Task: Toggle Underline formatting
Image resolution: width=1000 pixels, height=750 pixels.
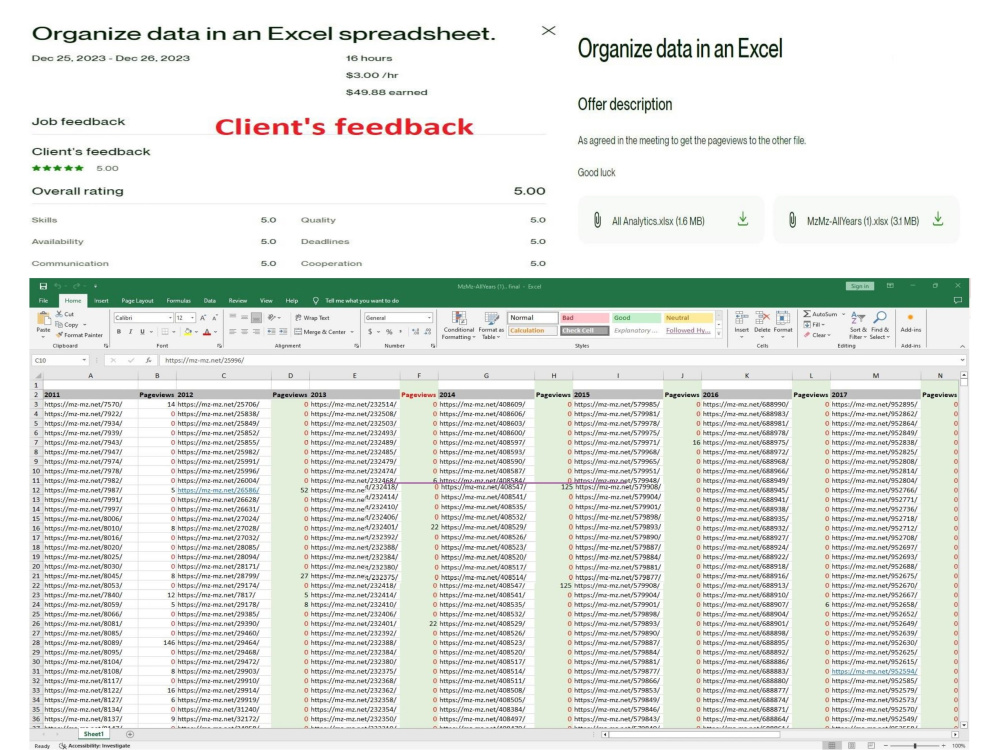Action: coord(142,332)
